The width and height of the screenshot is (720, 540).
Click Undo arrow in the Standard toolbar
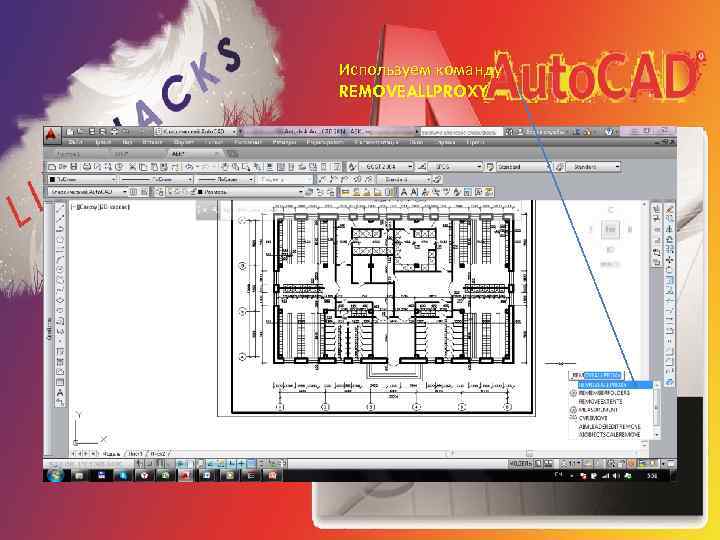point(189,167)
